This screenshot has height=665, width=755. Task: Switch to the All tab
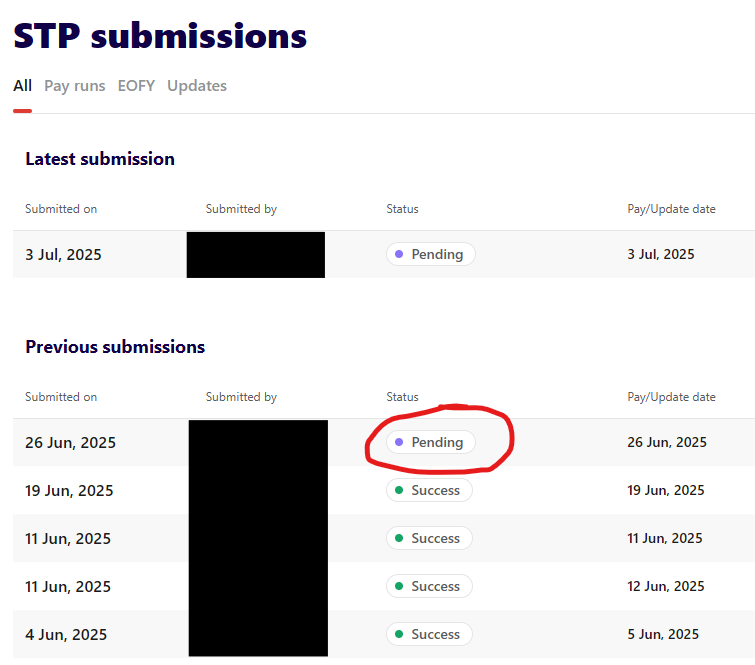(22, 86)
